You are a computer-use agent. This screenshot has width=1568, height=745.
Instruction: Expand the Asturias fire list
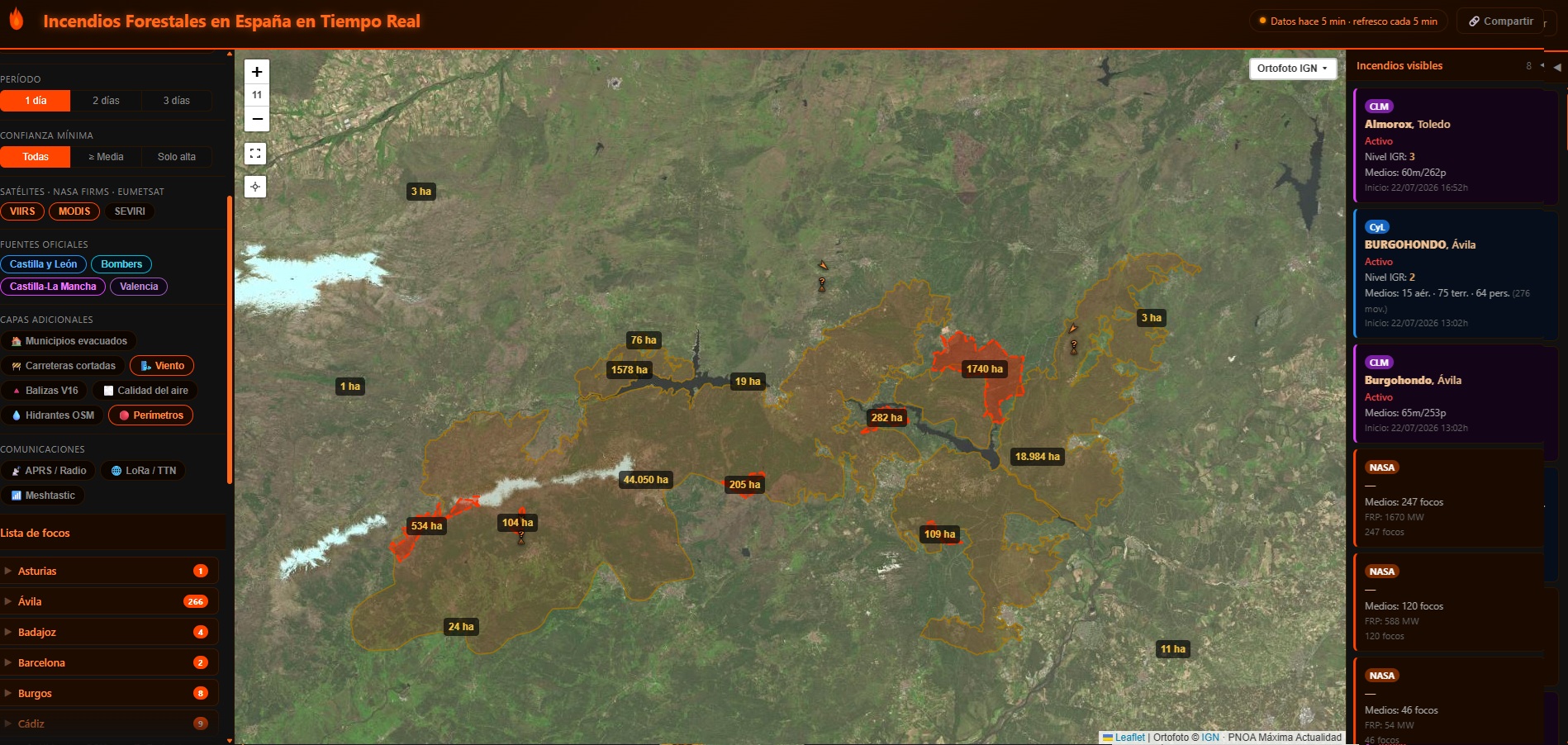[109, 571]
